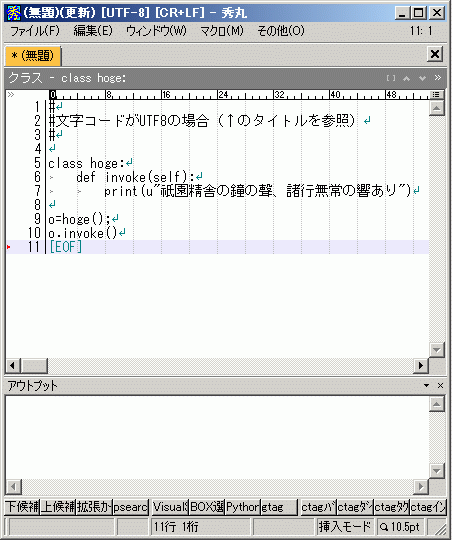The width and height of the screenshot is (452, 540).
Task: Expand the class bar double-chevron menu
Action: [438, 77]
